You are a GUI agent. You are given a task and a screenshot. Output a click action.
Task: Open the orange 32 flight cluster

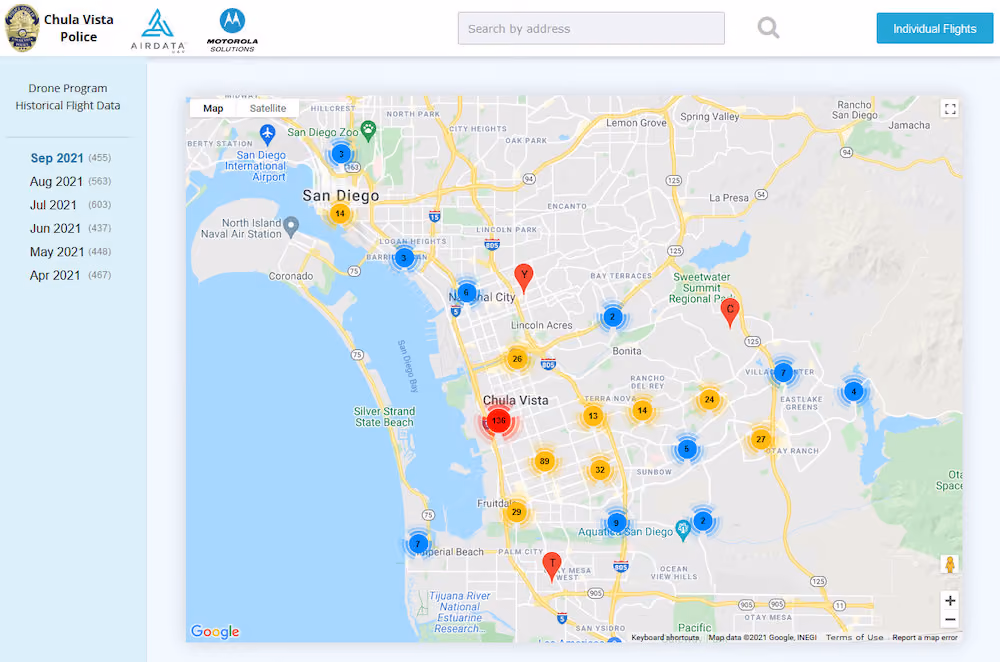[599, 470]
